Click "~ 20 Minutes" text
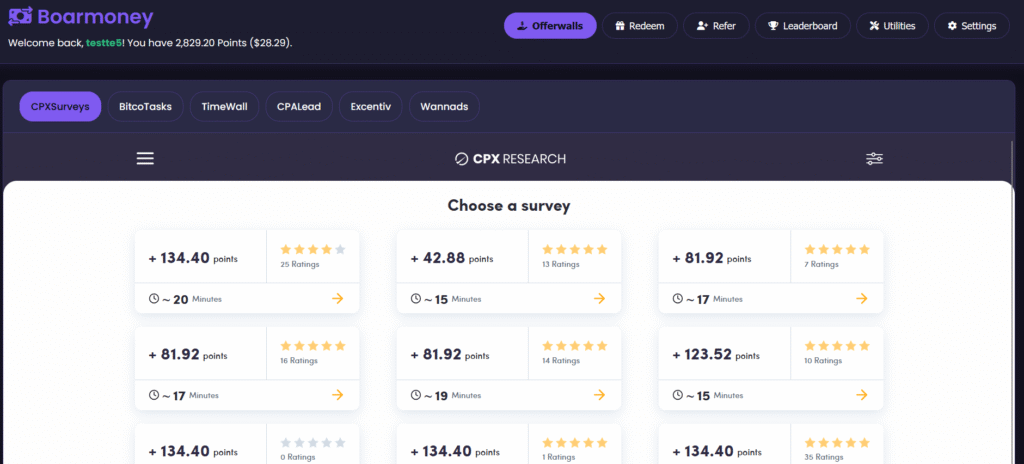1024x464 pixels. pyautogui.click(x=191, y=299)
